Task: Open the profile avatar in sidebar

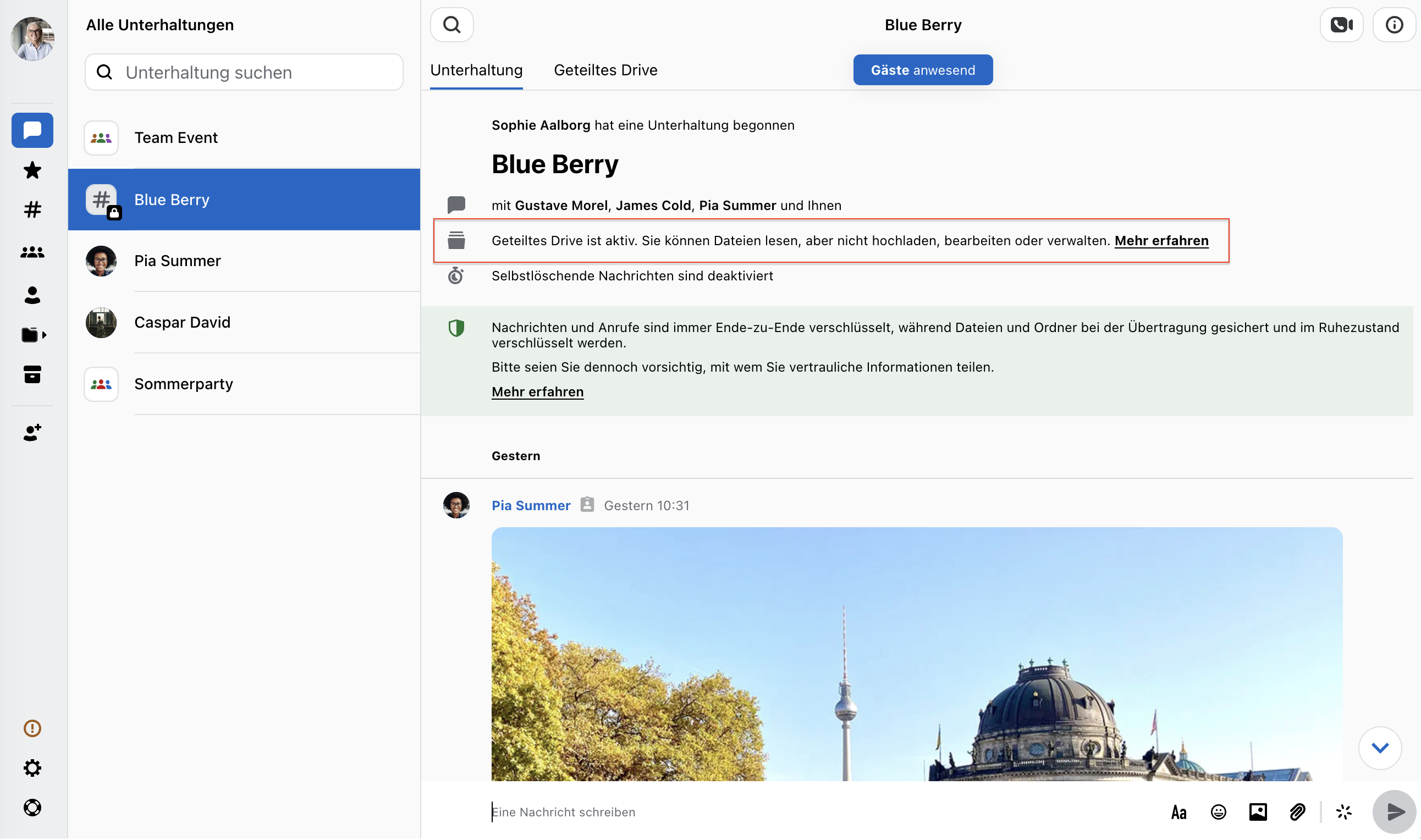Action: [x=32, y=38]
